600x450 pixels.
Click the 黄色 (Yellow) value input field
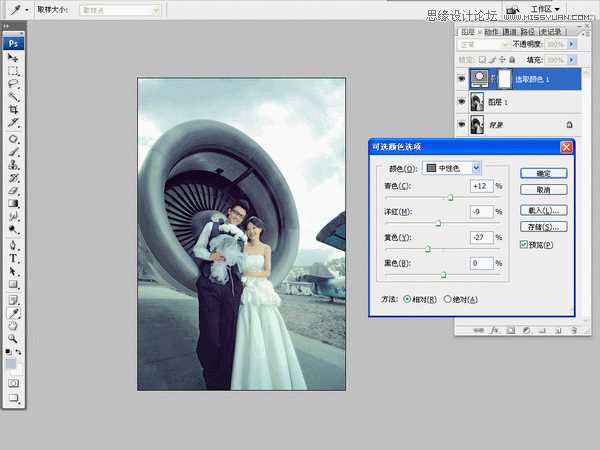(x=481, y=237)
